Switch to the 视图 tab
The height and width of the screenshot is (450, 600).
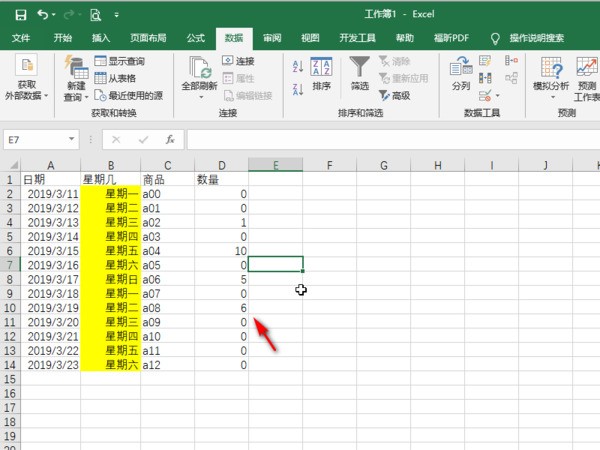310,38
